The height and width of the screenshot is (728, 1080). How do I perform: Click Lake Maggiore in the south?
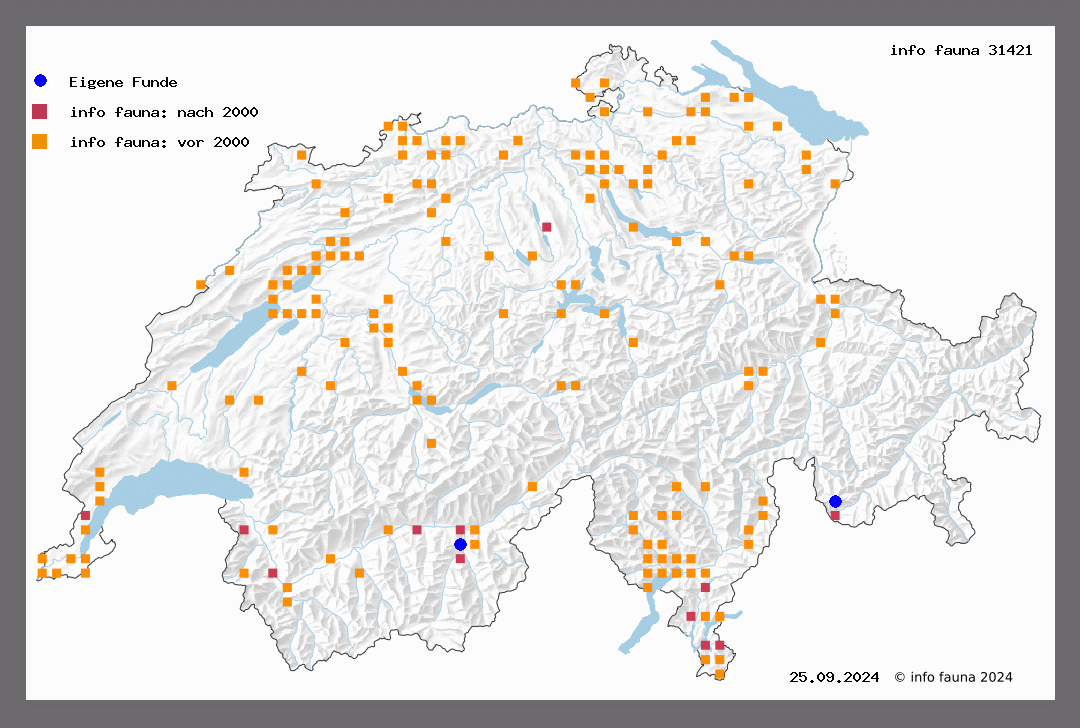(x=640, y=625)
